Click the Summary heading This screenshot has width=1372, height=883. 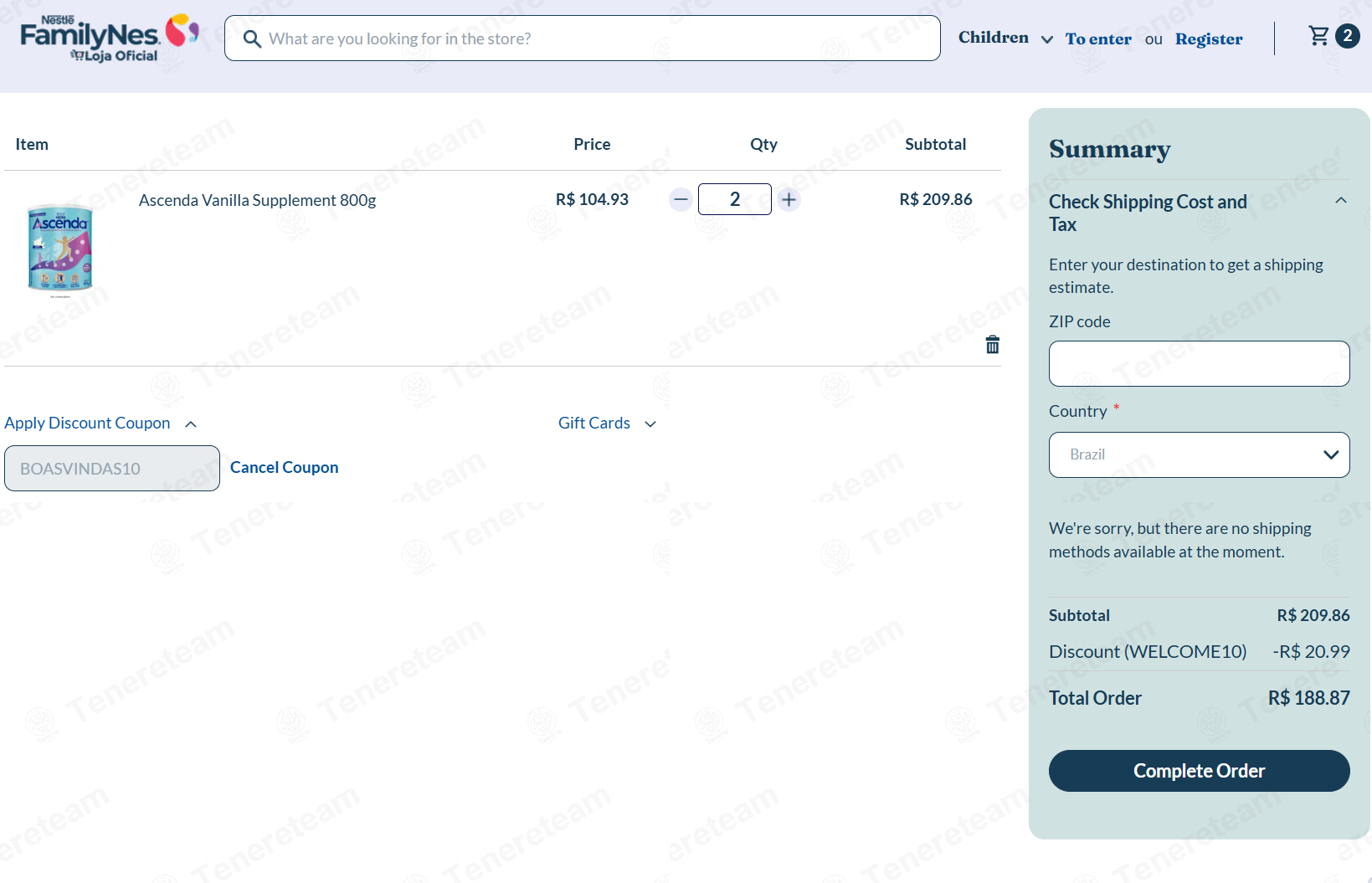tap(1110, 149)
